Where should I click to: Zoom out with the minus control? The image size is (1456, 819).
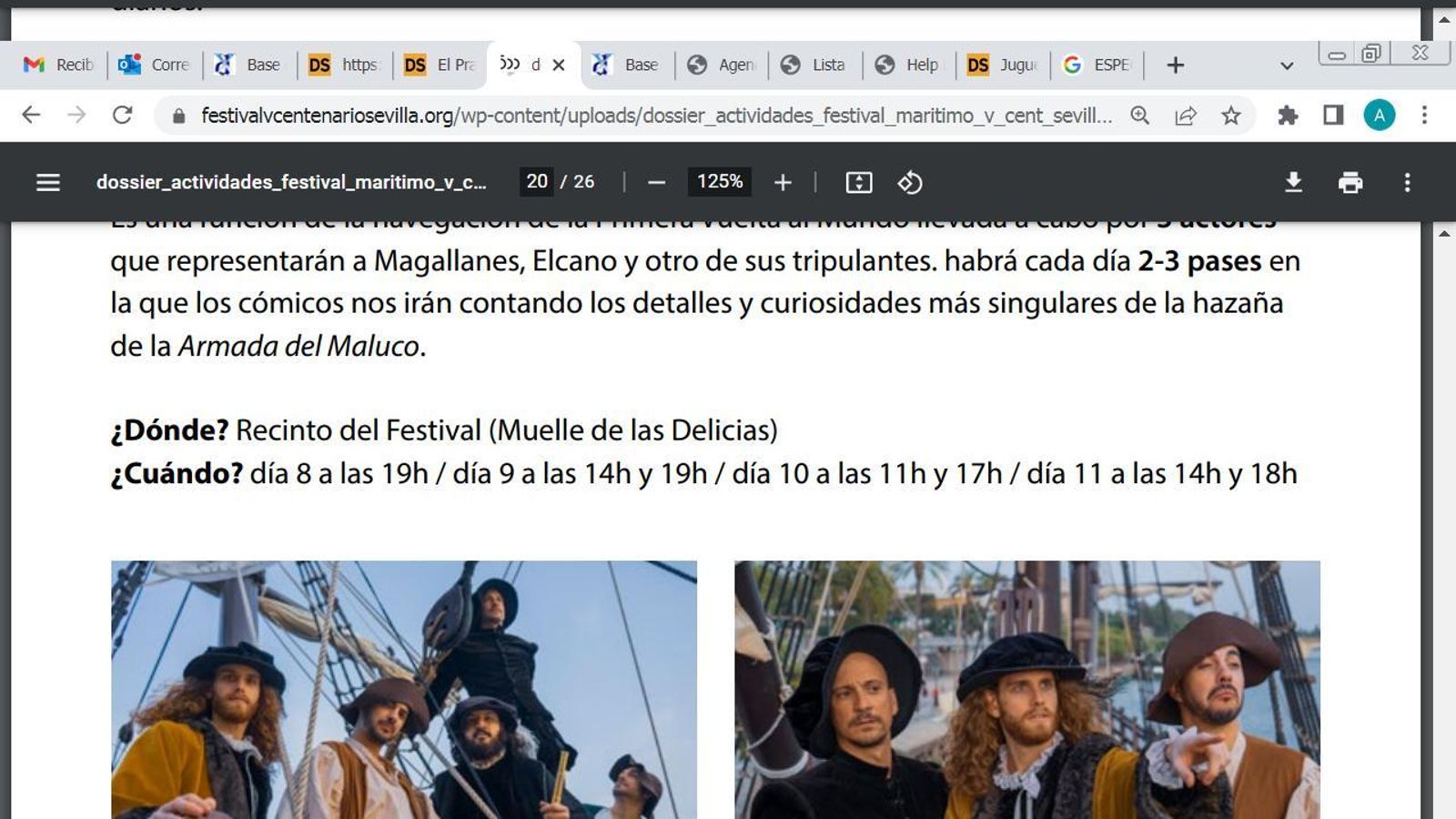(x=653, y=182)
